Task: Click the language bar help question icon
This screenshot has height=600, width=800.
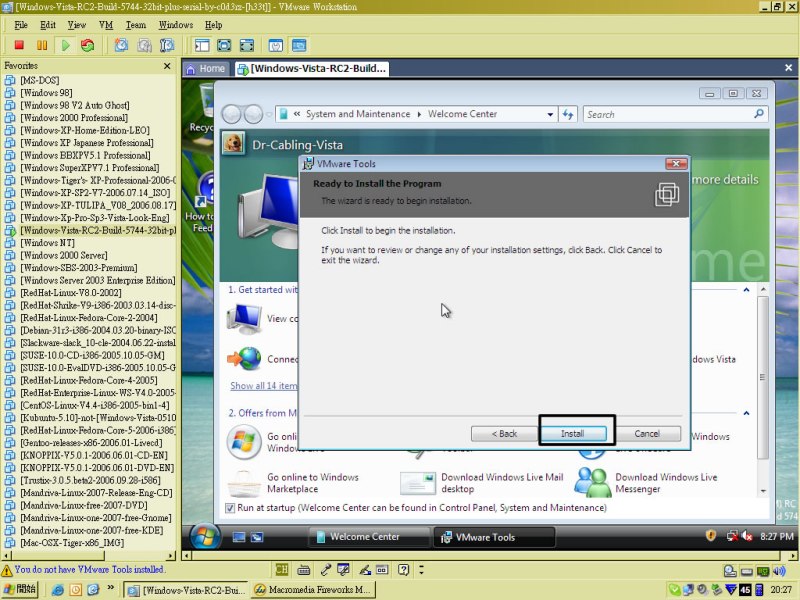Action: click(x=404, y=570)
